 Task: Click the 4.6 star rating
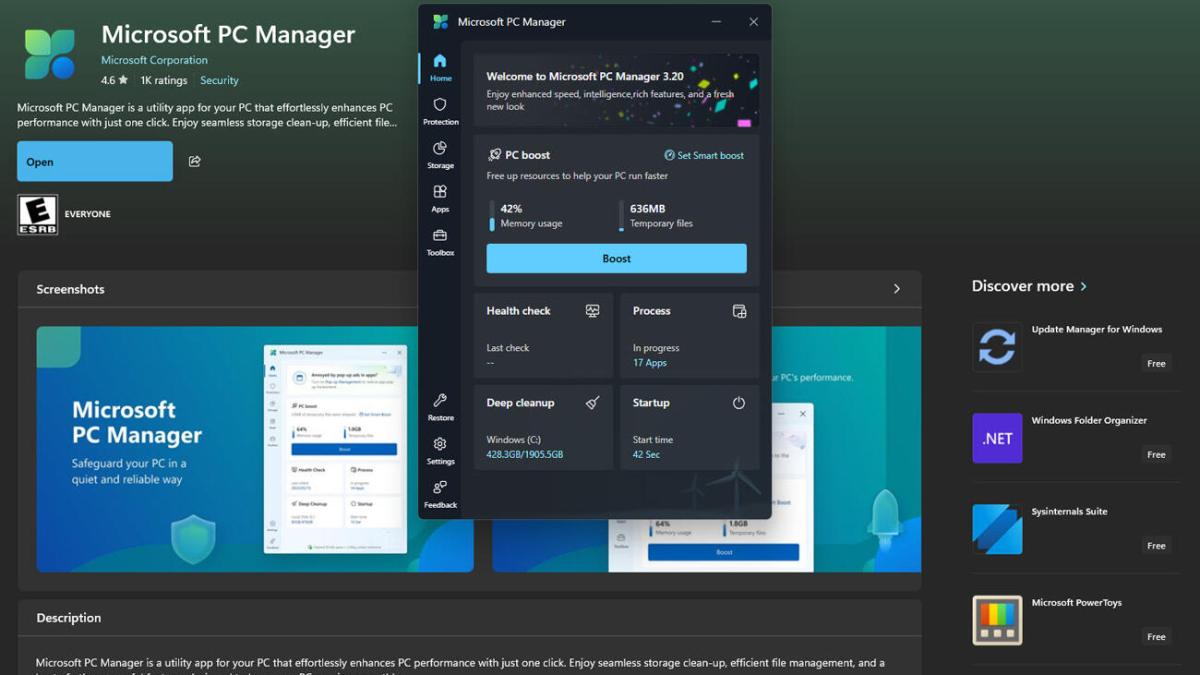[x=114, y=80]
